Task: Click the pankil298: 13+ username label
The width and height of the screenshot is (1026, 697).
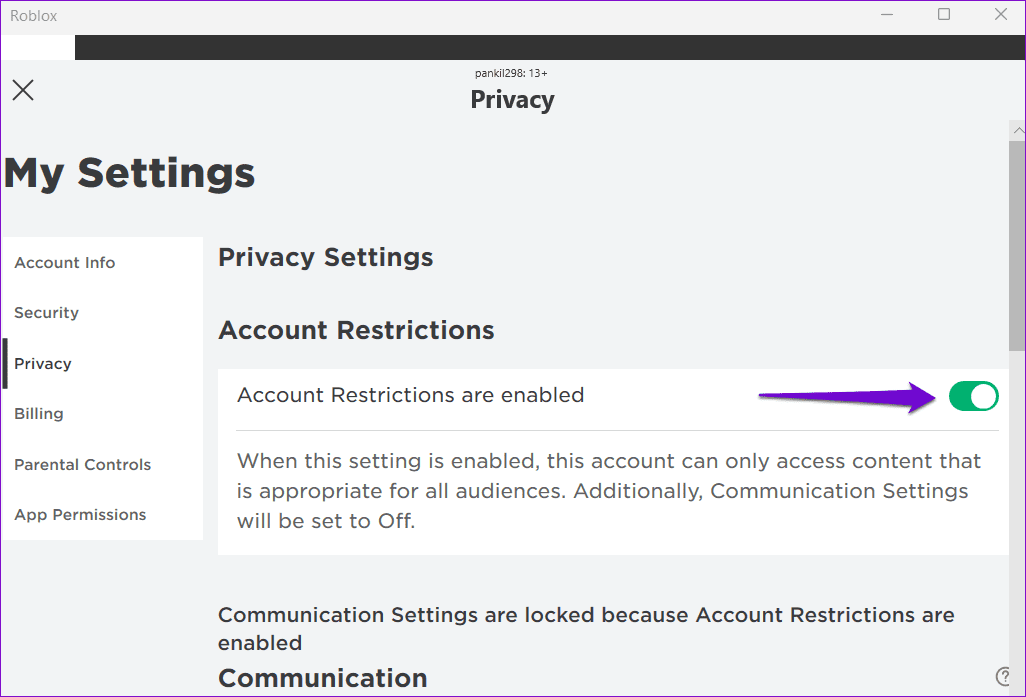Action: coord(511,73)
